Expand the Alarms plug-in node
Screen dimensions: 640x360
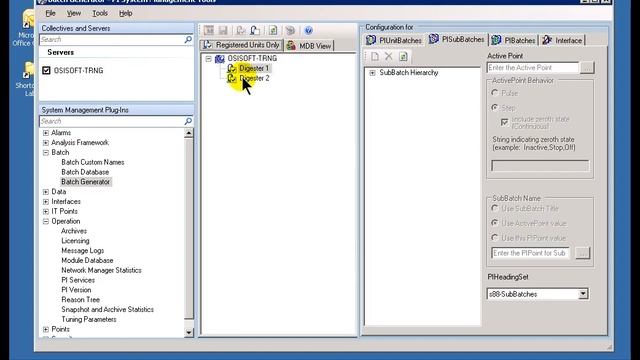click(46, 133)
